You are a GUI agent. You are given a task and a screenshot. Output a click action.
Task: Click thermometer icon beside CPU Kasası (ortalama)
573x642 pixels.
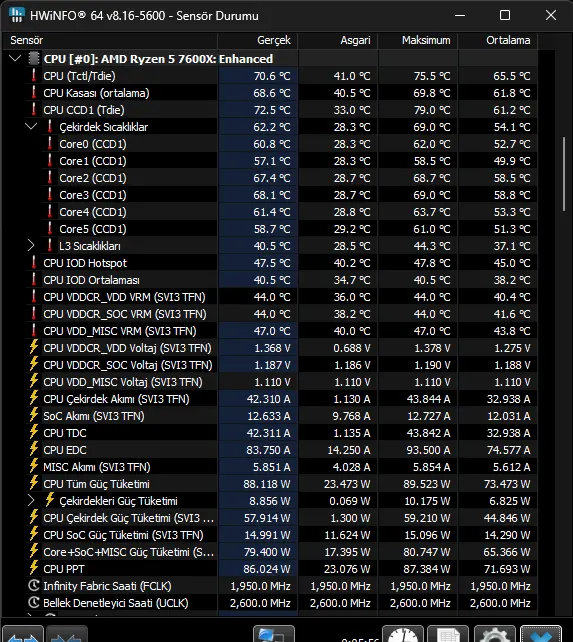(34, 93)
